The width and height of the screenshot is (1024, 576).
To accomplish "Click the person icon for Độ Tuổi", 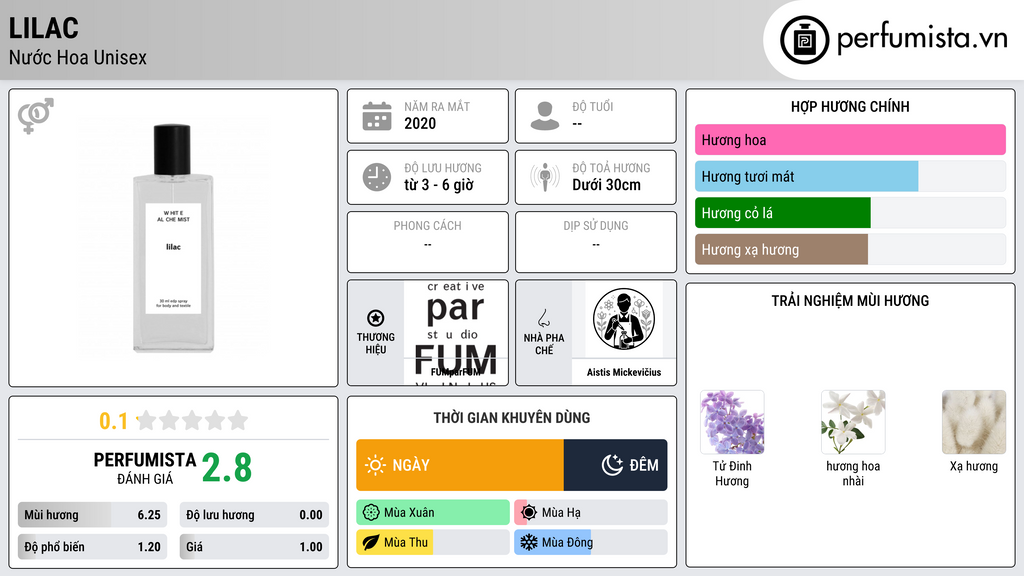I will [545, 116].
